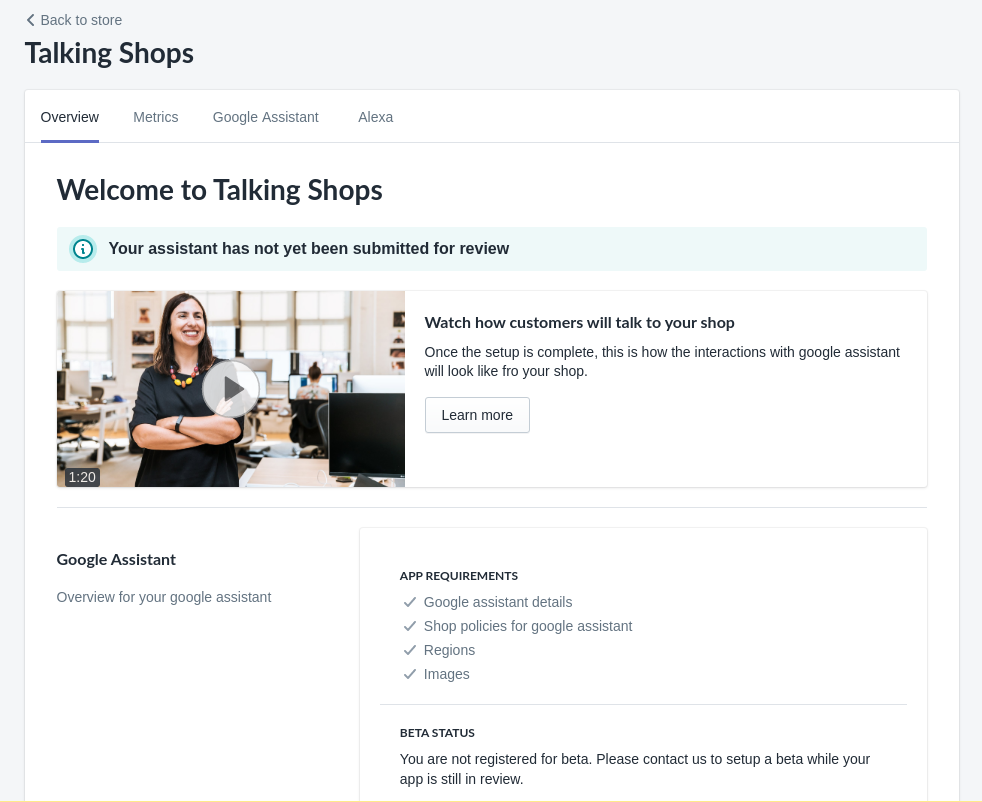Open the Shop policies for google assistant requirement
Screen dimensions: 982x802
pos(528,626)
